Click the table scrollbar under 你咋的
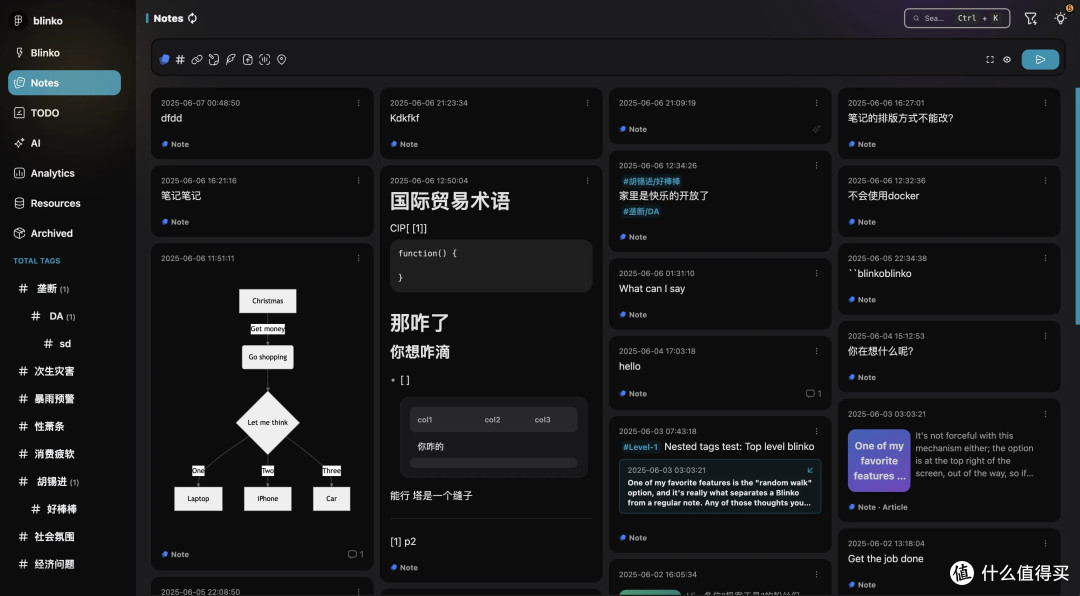Screen dimensions: 1080x596 494,463
